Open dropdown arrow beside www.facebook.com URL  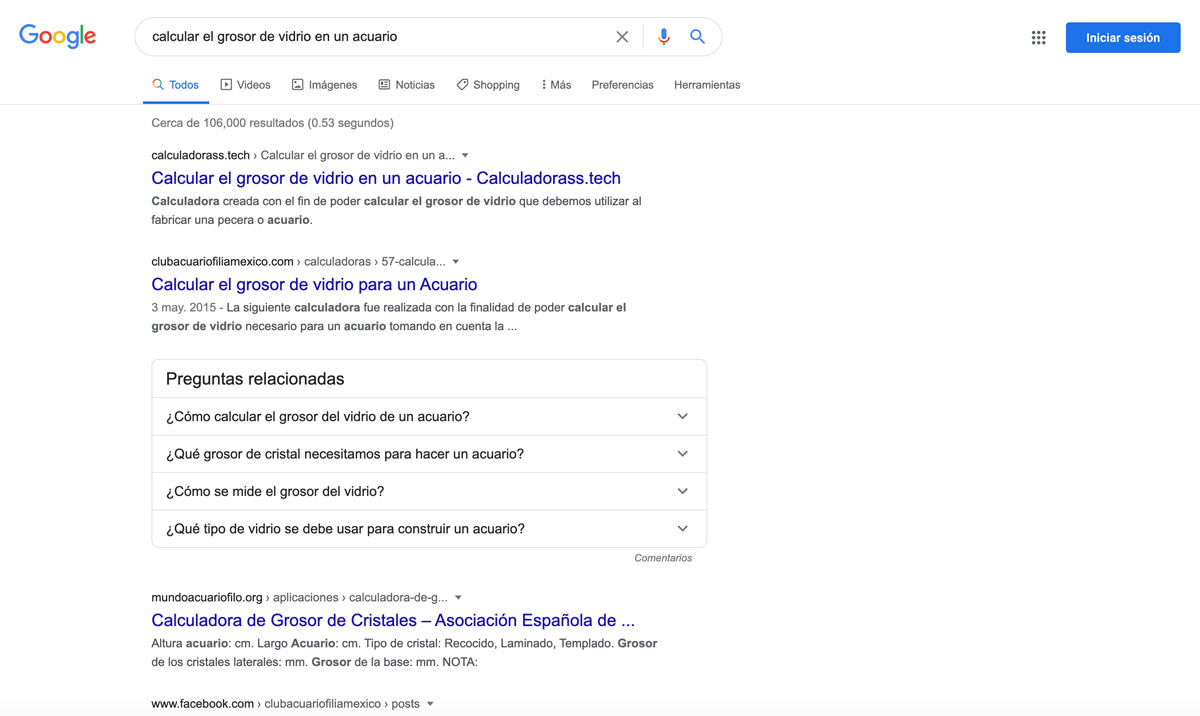430,704
